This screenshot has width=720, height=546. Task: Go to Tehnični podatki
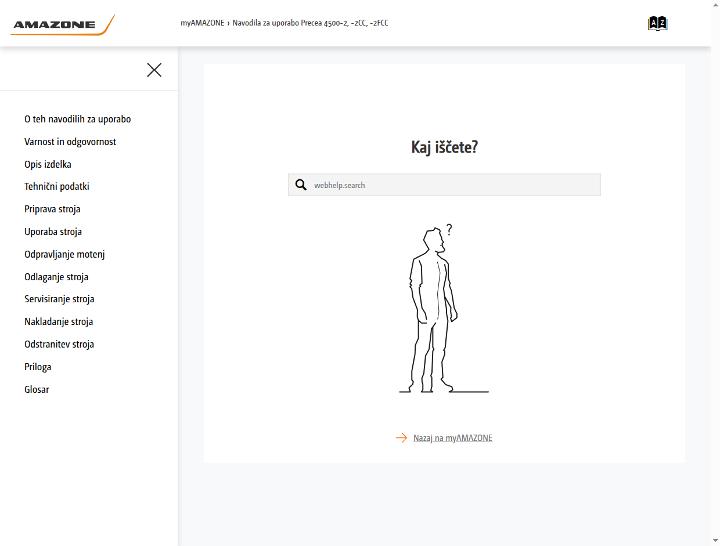(57, 186)
